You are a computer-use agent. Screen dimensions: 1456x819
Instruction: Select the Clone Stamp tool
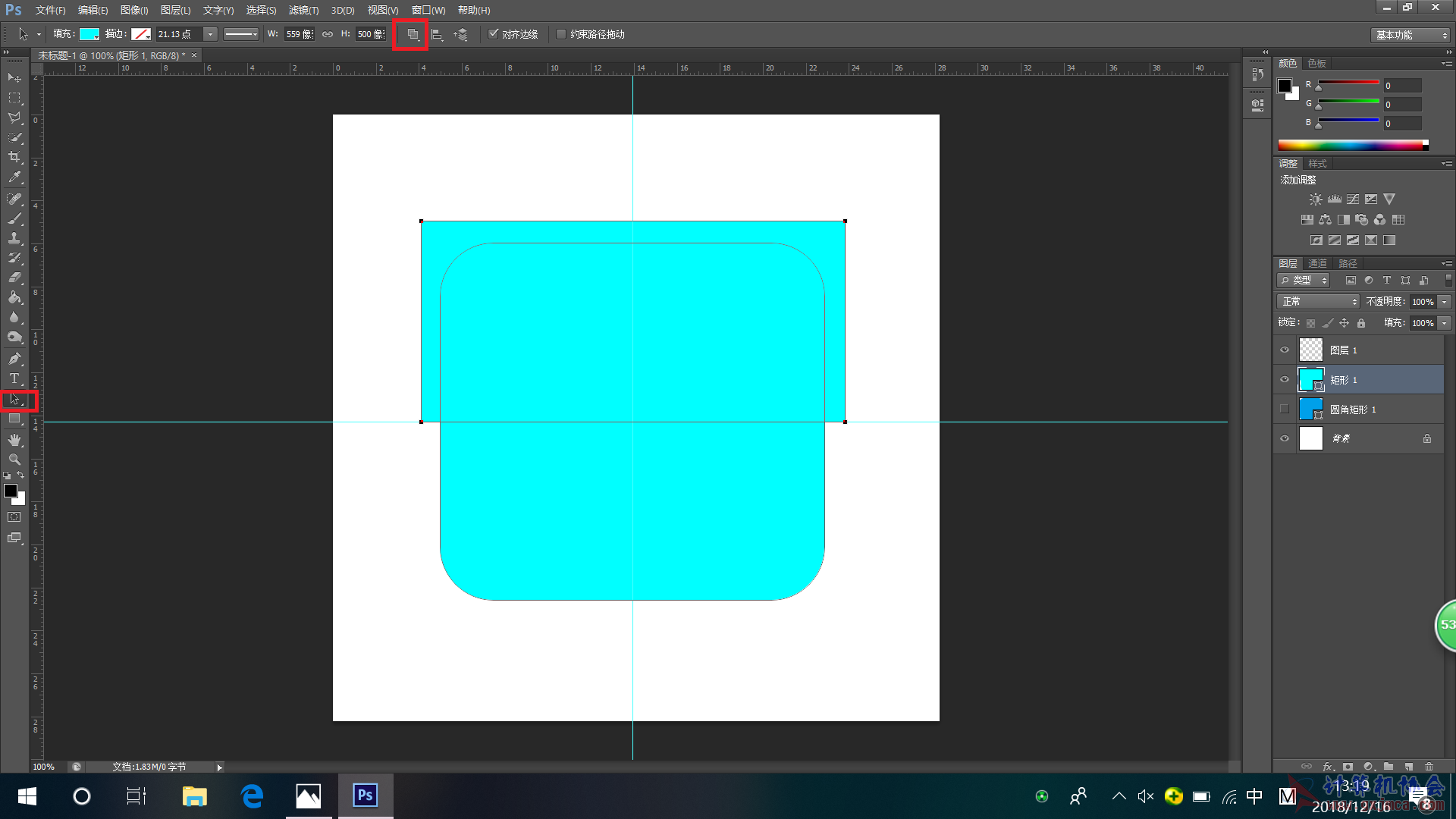14,238
